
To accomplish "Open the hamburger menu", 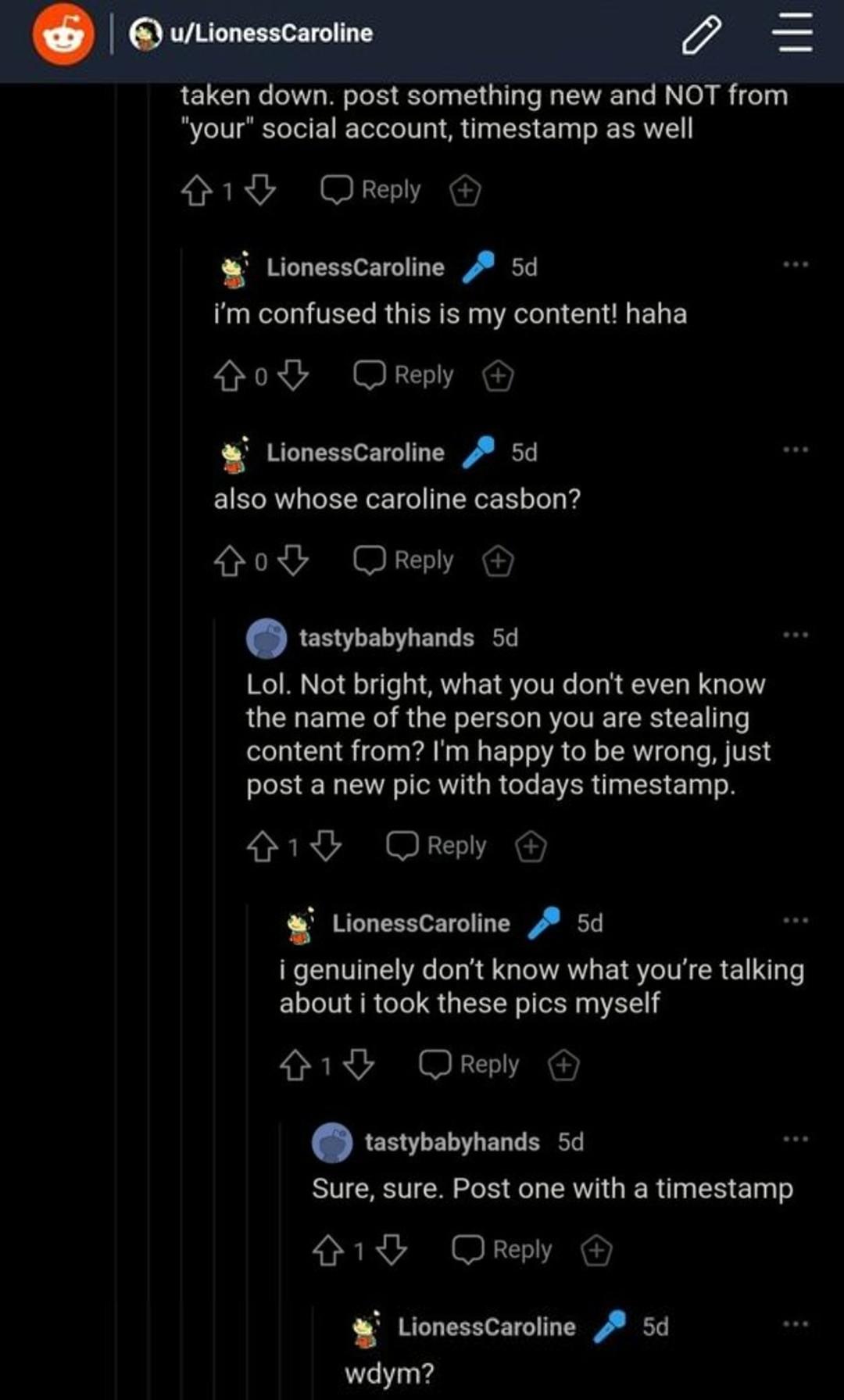I will tap(794, 35).
